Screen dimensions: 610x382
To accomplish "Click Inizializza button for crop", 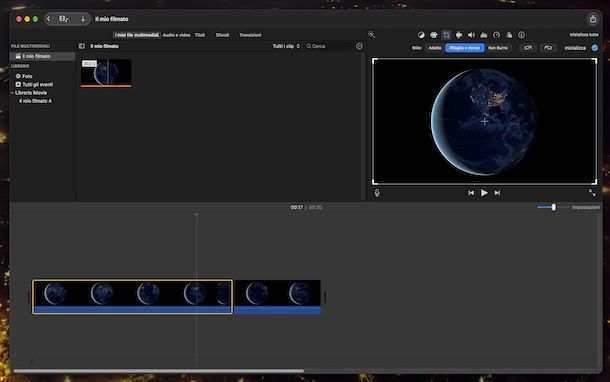I will (575, 48).
